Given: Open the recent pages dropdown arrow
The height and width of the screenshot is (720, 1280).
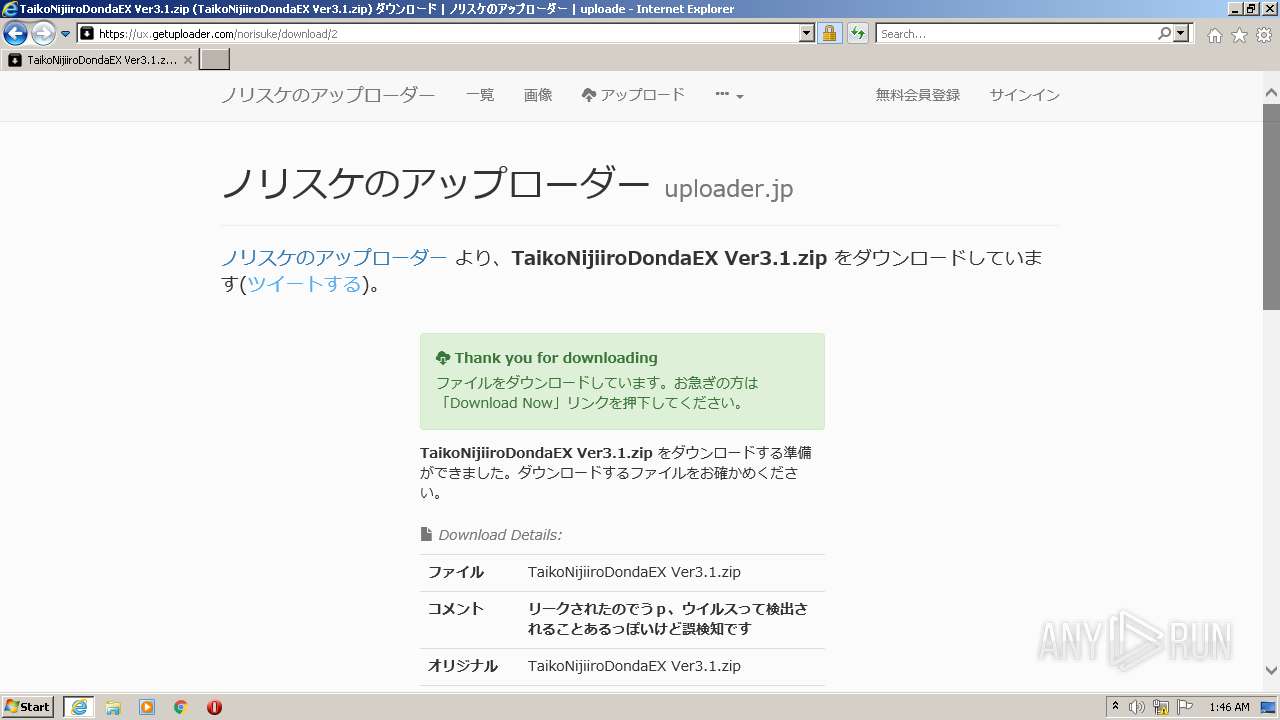Looking at the screenshot, I should coord(66,34).
